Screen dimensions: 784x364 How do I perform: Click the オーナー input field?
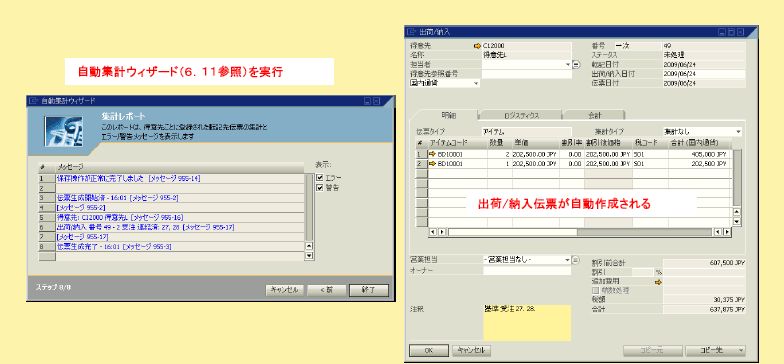(x=526, y=270)
